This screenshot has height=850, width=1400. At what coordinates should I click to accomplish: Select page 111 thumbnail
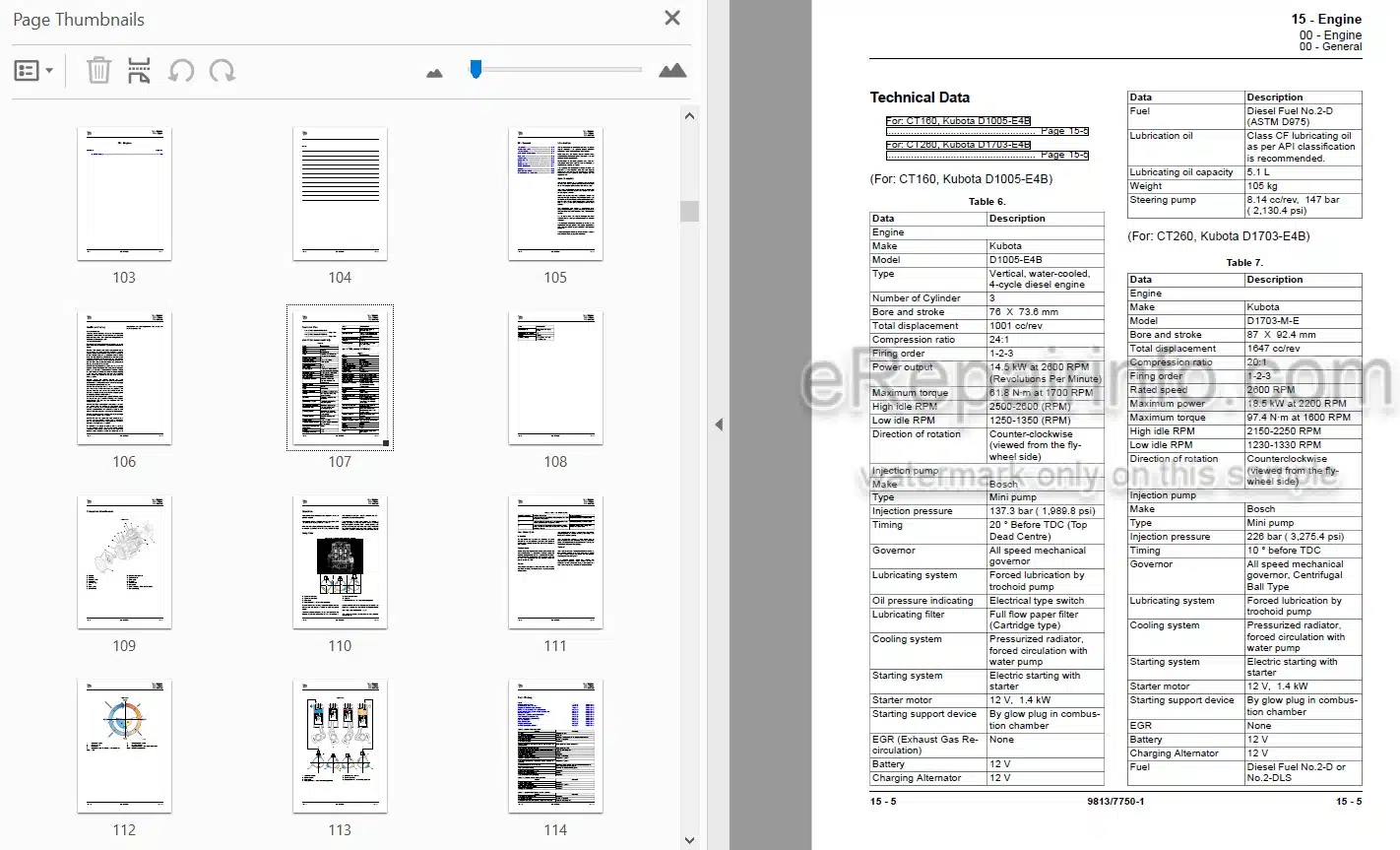coord(555,562)
